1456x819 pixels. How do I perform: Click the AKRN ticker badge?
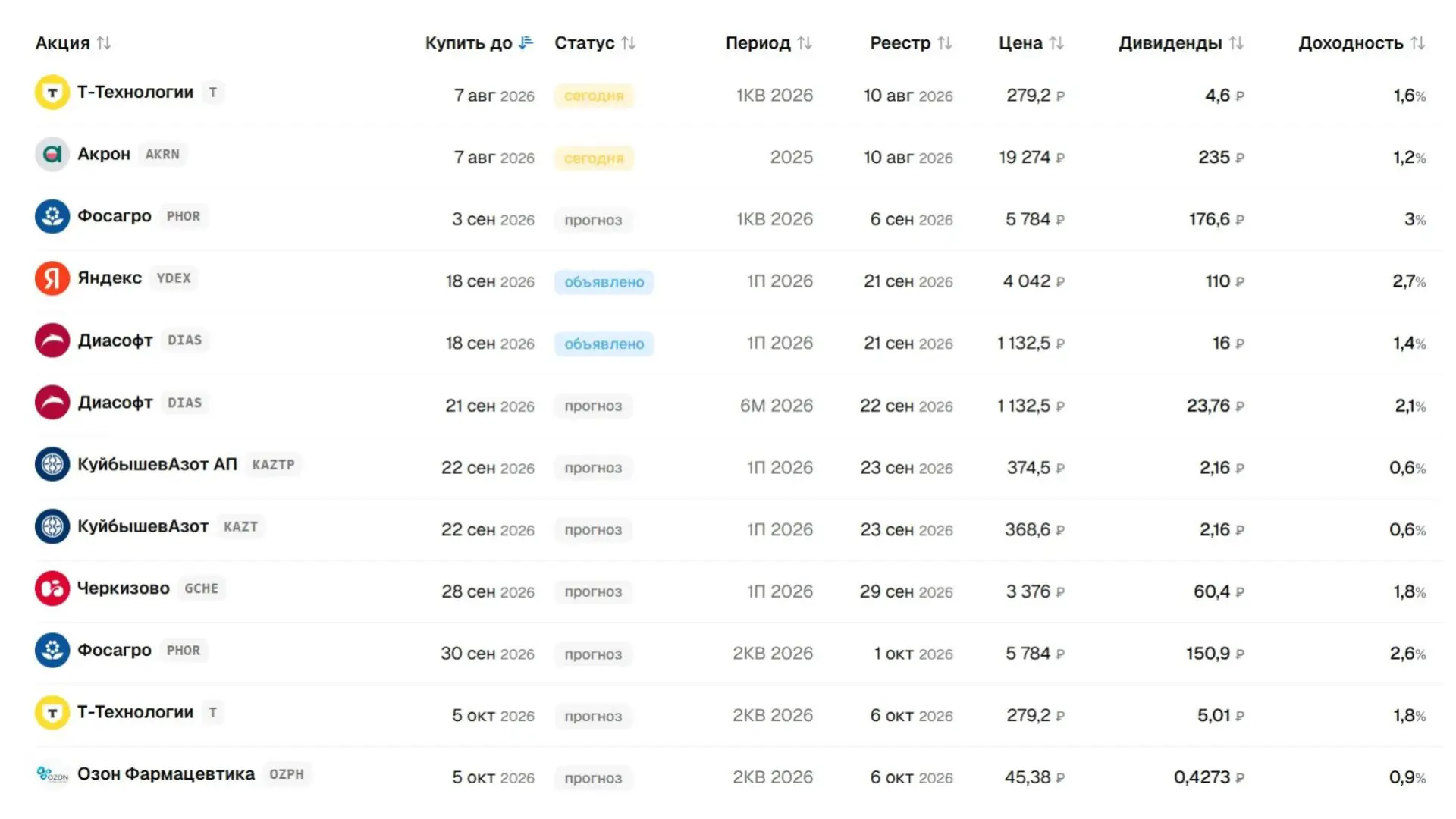[x=162, y=155]
